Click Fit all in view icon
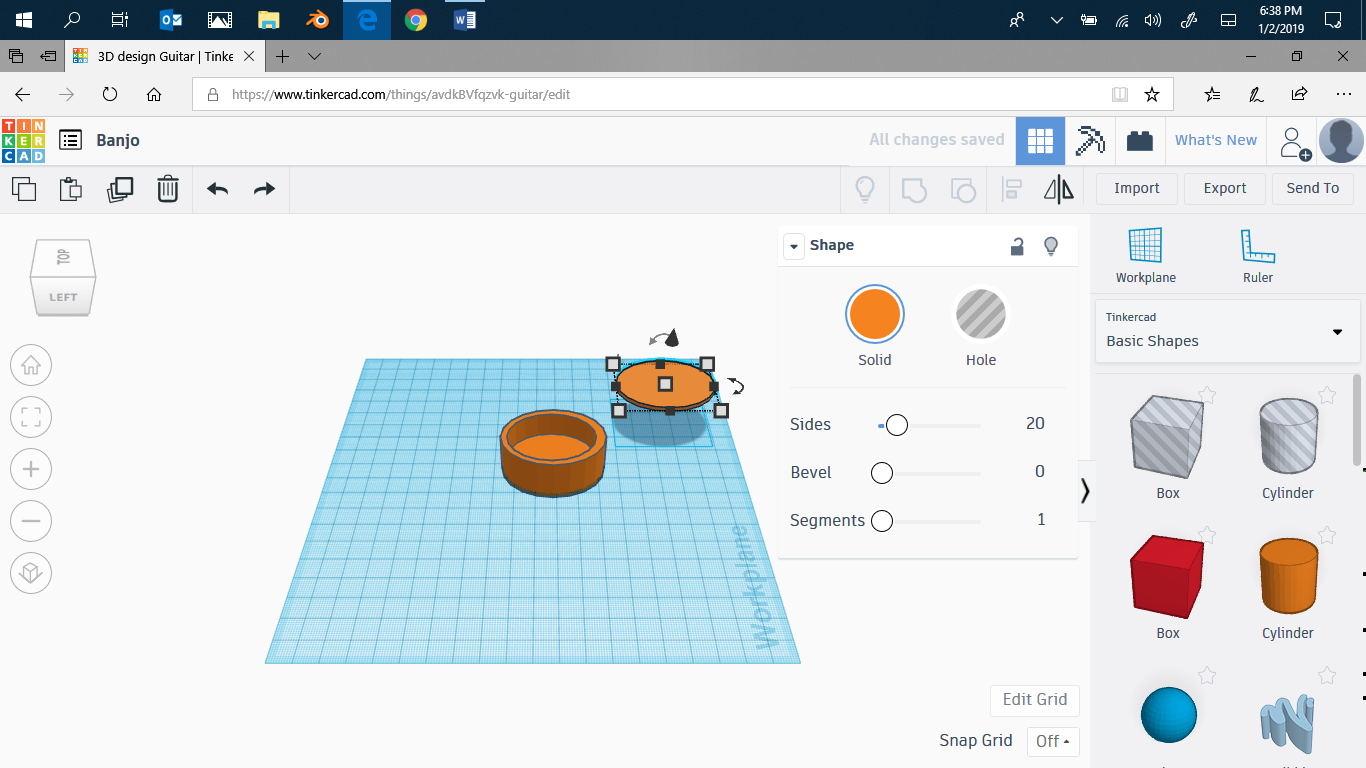 point(31,418)
